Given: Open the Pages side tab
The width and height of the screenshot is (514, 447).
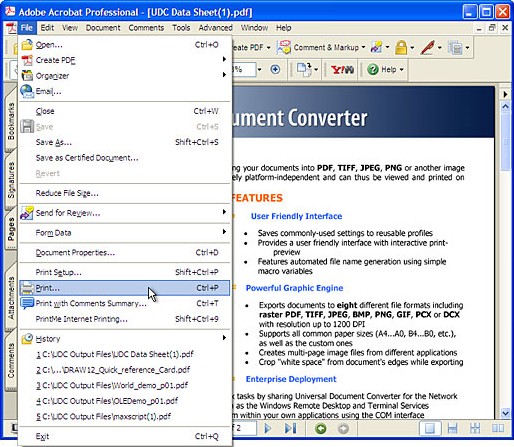Looking at the screenshot, I should (11, 229).
